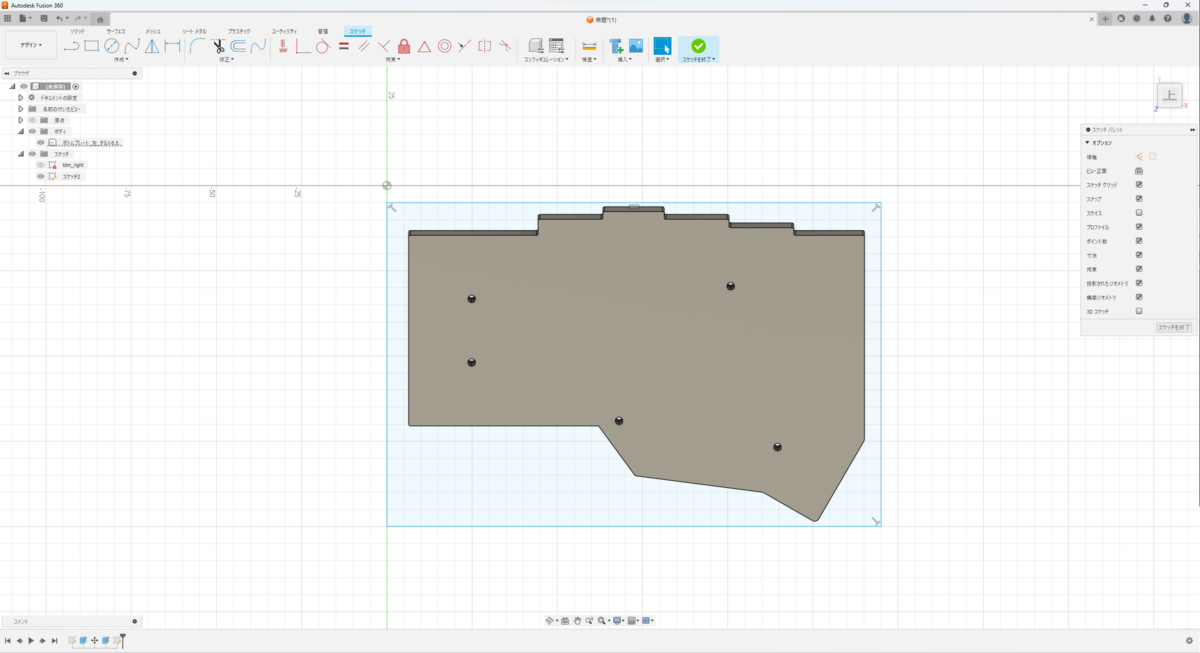Pick the Fillet tool in the toolbar

coord(197,46)
